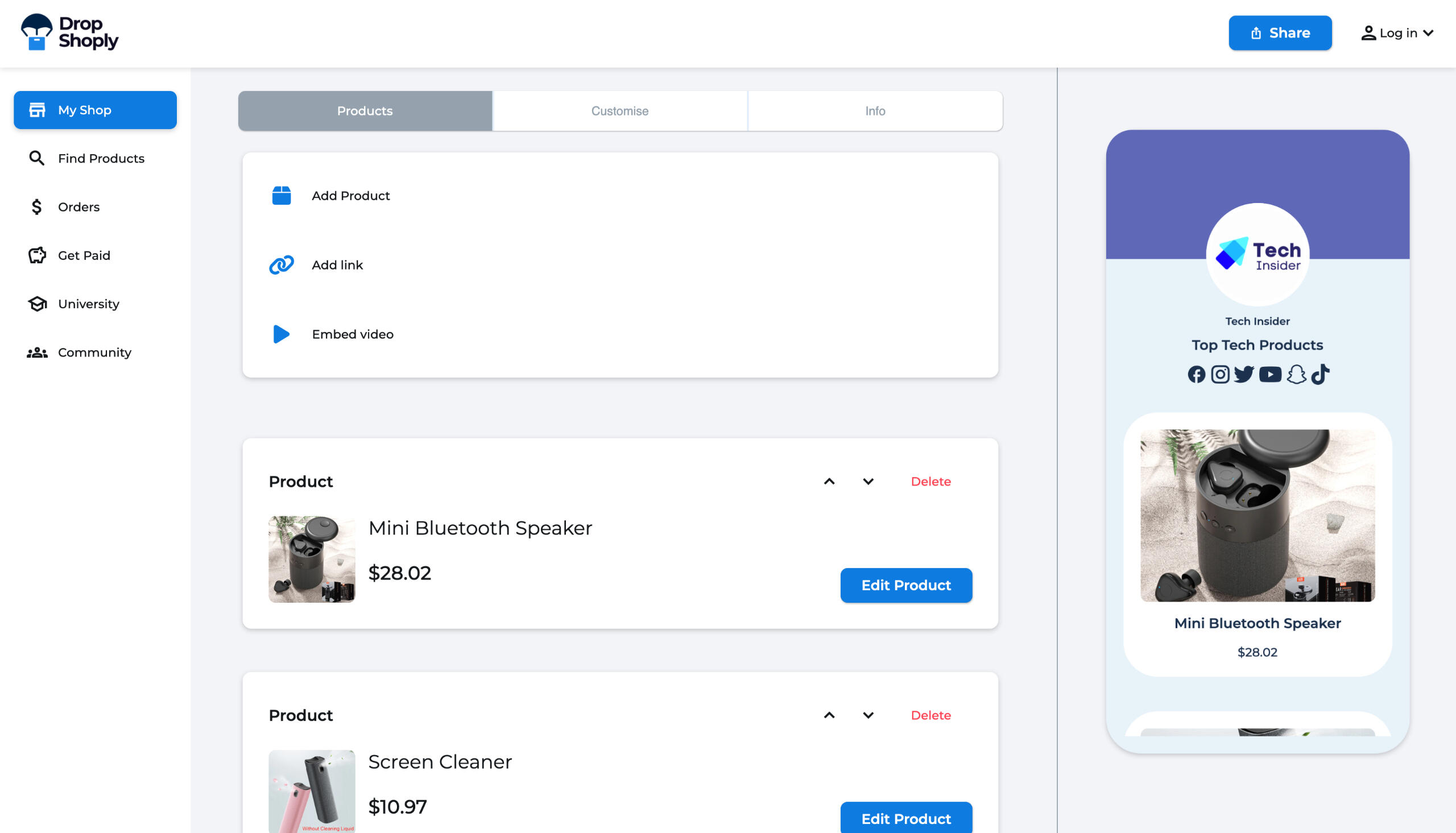Switch to the Customise tab

pyautogui.click(x=619, y=111)
